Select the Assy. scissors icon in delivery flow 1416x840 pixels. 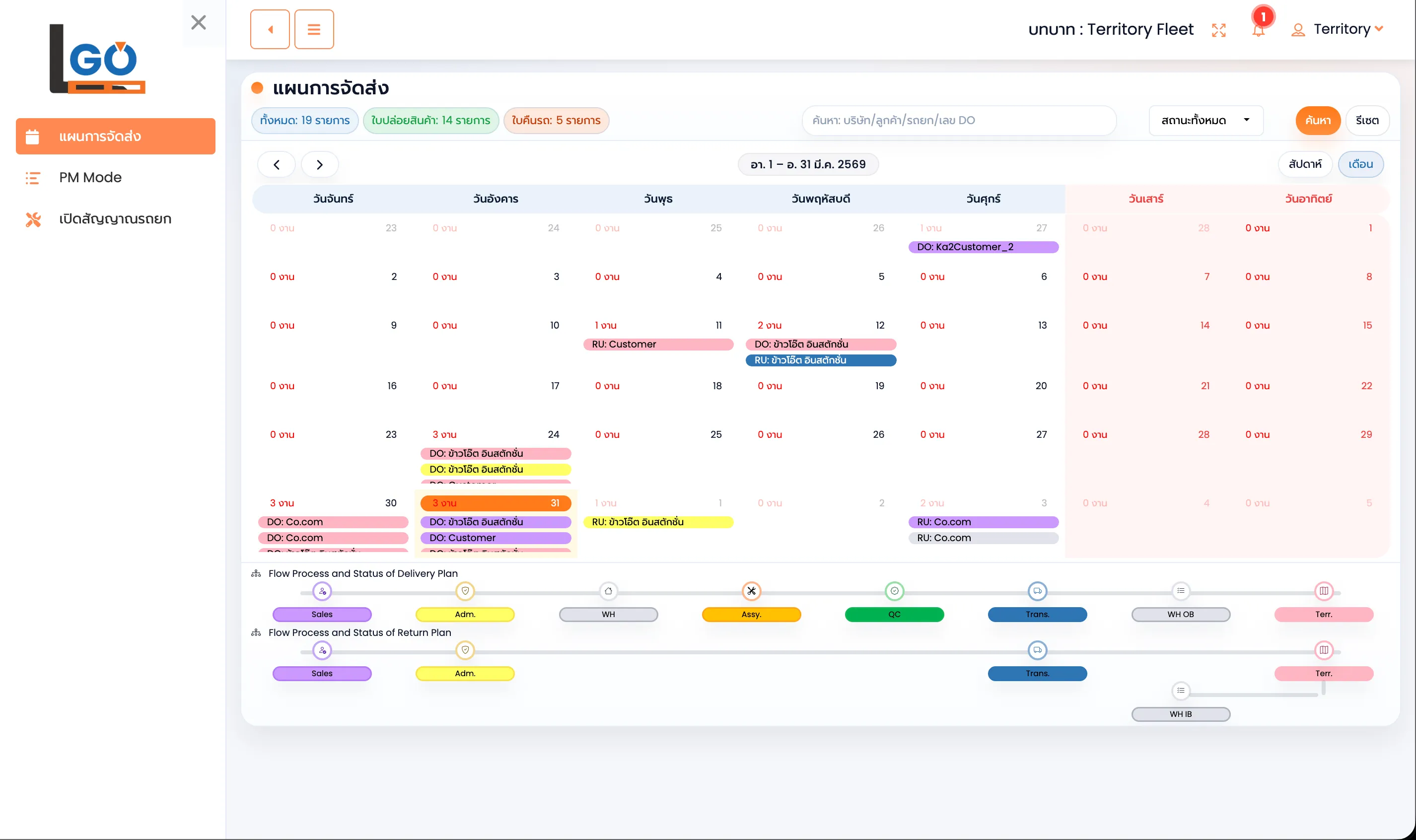(x=751, y=591)
